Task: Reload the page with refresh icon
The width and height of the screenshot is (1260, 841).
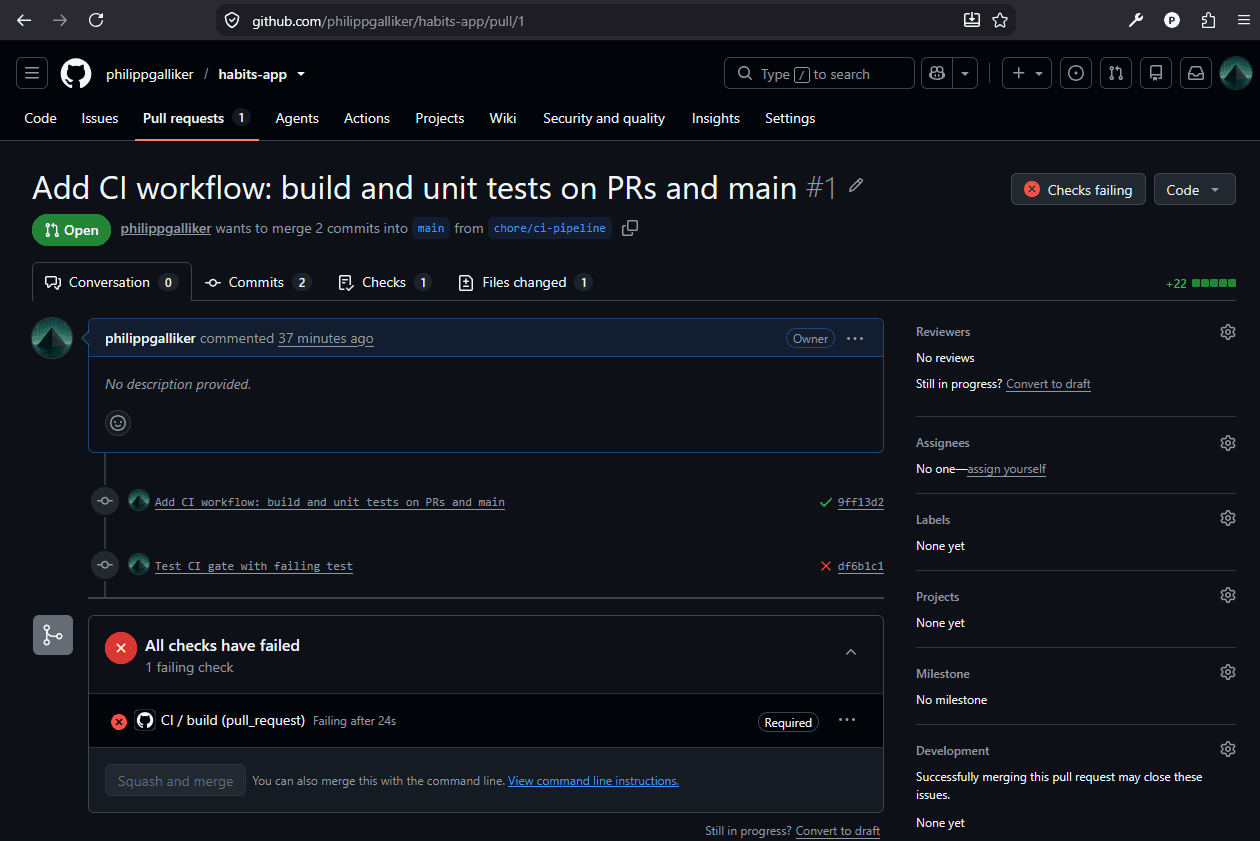Action: [96, 20]
